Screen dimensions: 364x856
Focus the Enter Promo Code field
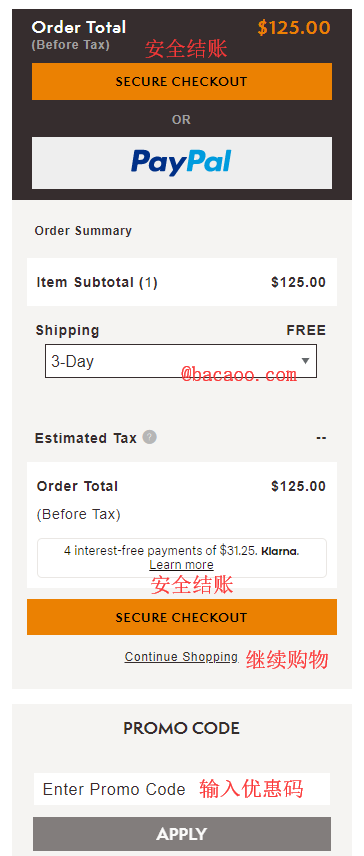pyautogui.click(x=182, y=789)
